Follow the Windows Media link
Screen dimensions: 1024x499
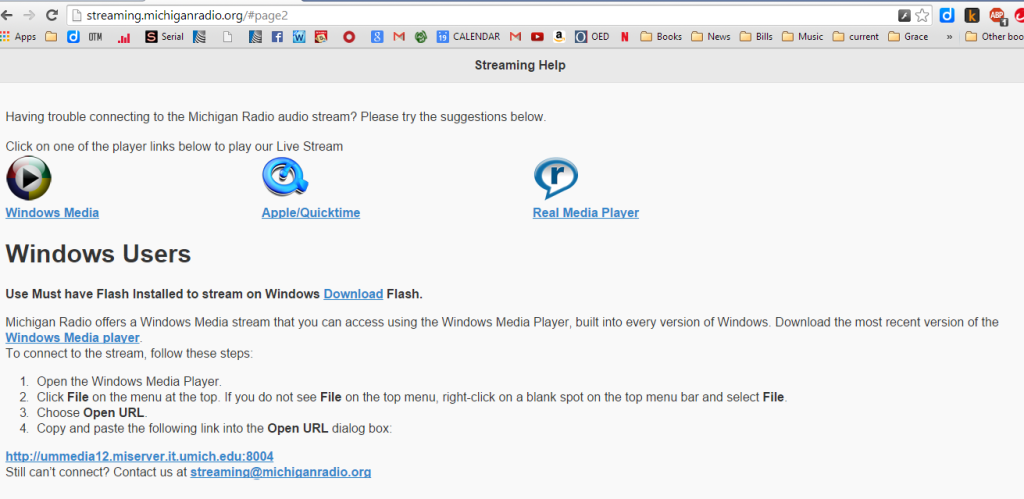52,213
